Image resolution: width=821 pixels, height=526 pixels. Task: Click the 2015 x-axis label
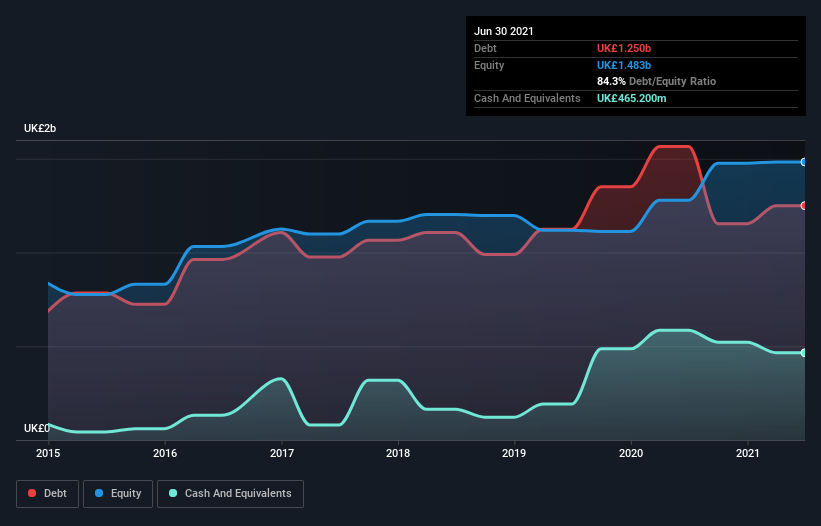48,453
